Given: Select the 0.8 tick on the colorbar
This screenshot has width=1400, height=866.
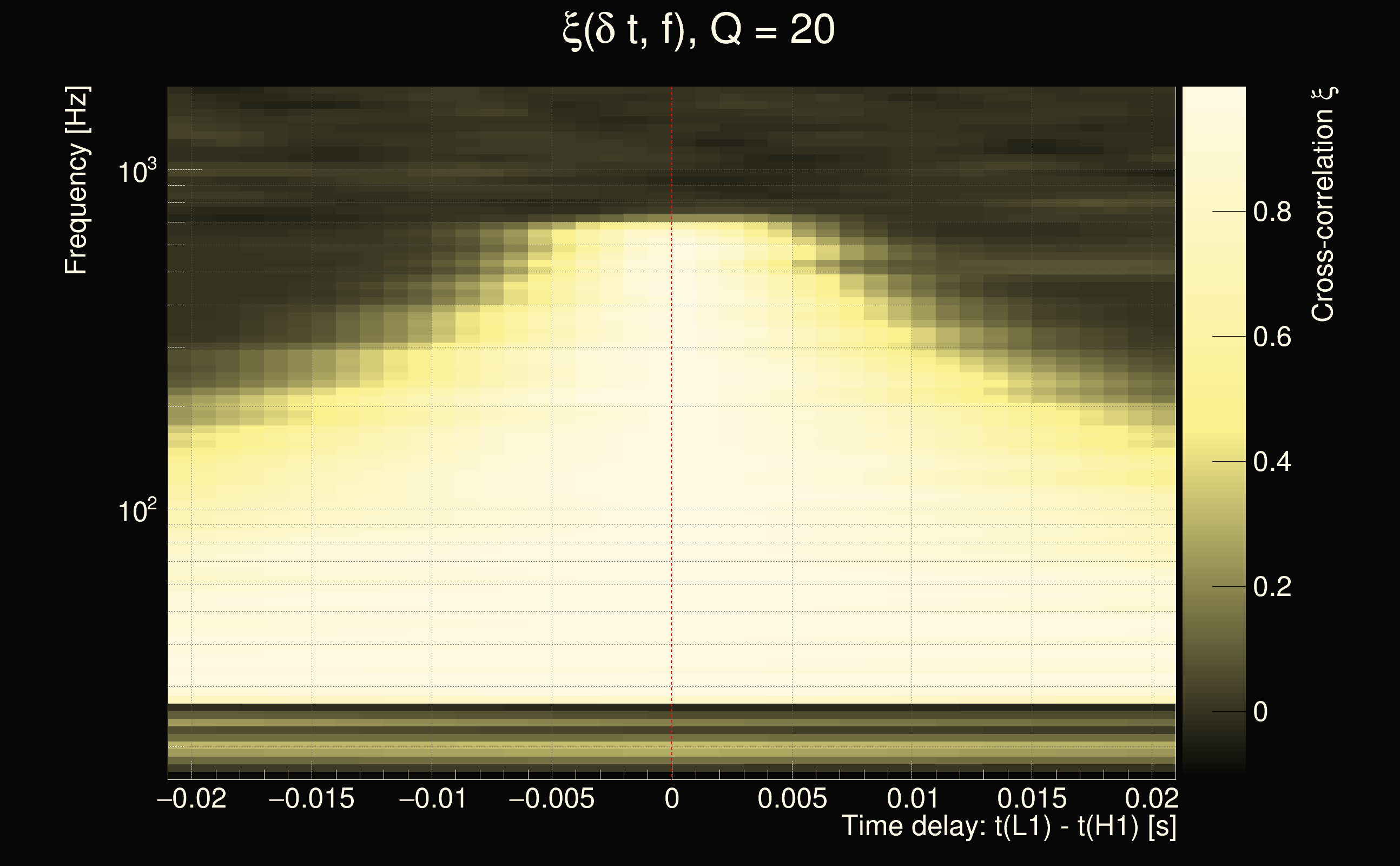Looking at the screenshot, I should (x=1272, y=212).
